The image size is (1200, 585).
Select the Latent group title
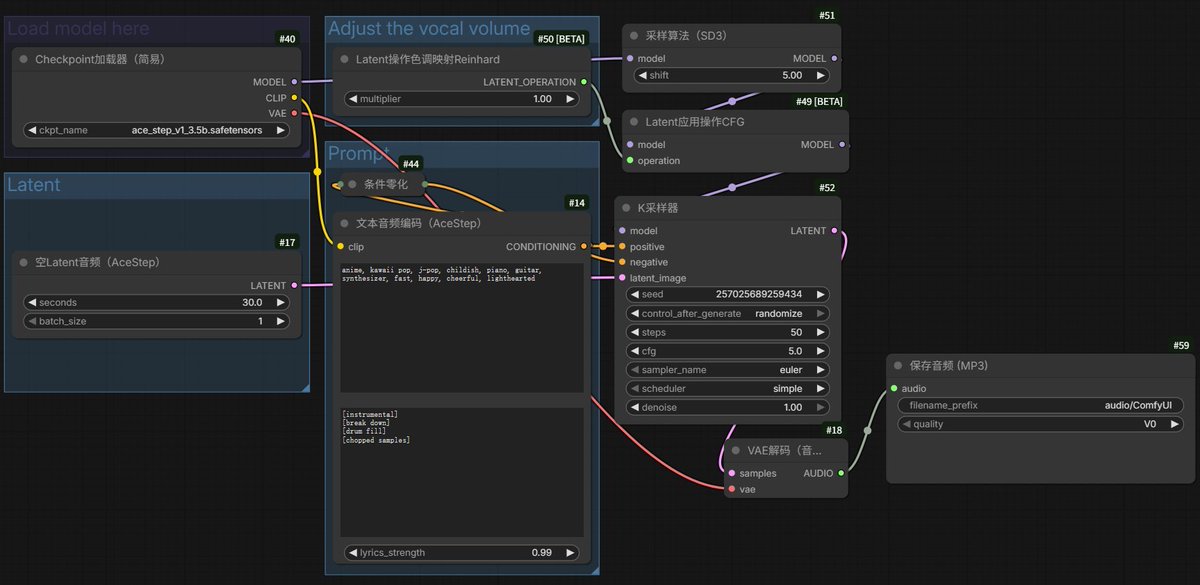tap(34, 185)
